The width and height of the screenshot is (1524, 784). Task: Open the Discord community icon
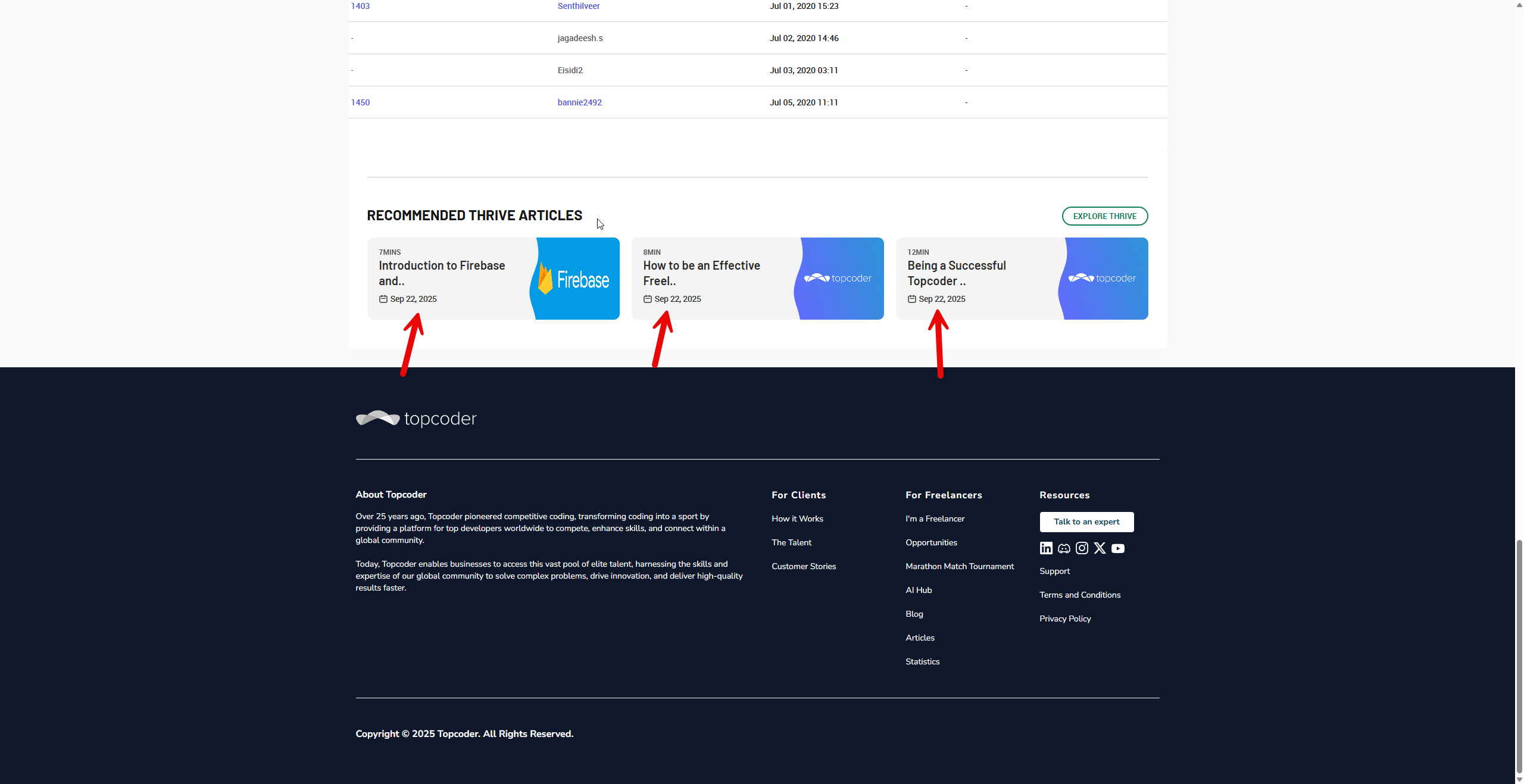[x=1064, y=548]
